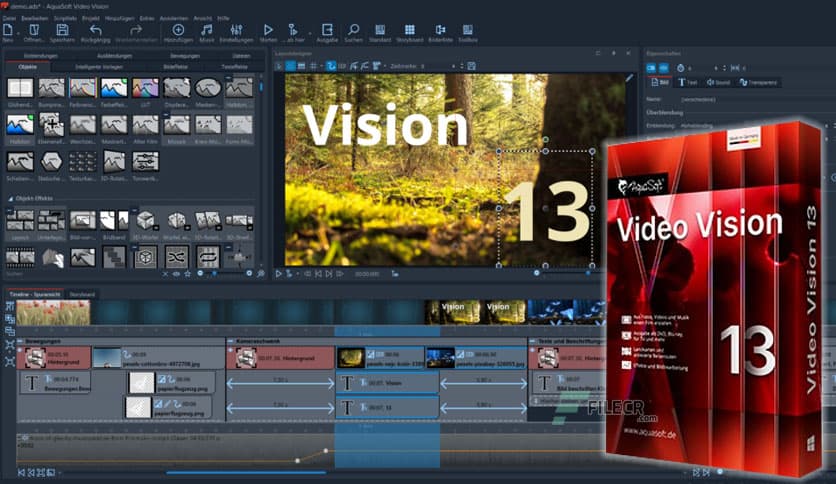Open the Ausgabe export icon

[327, 32]
